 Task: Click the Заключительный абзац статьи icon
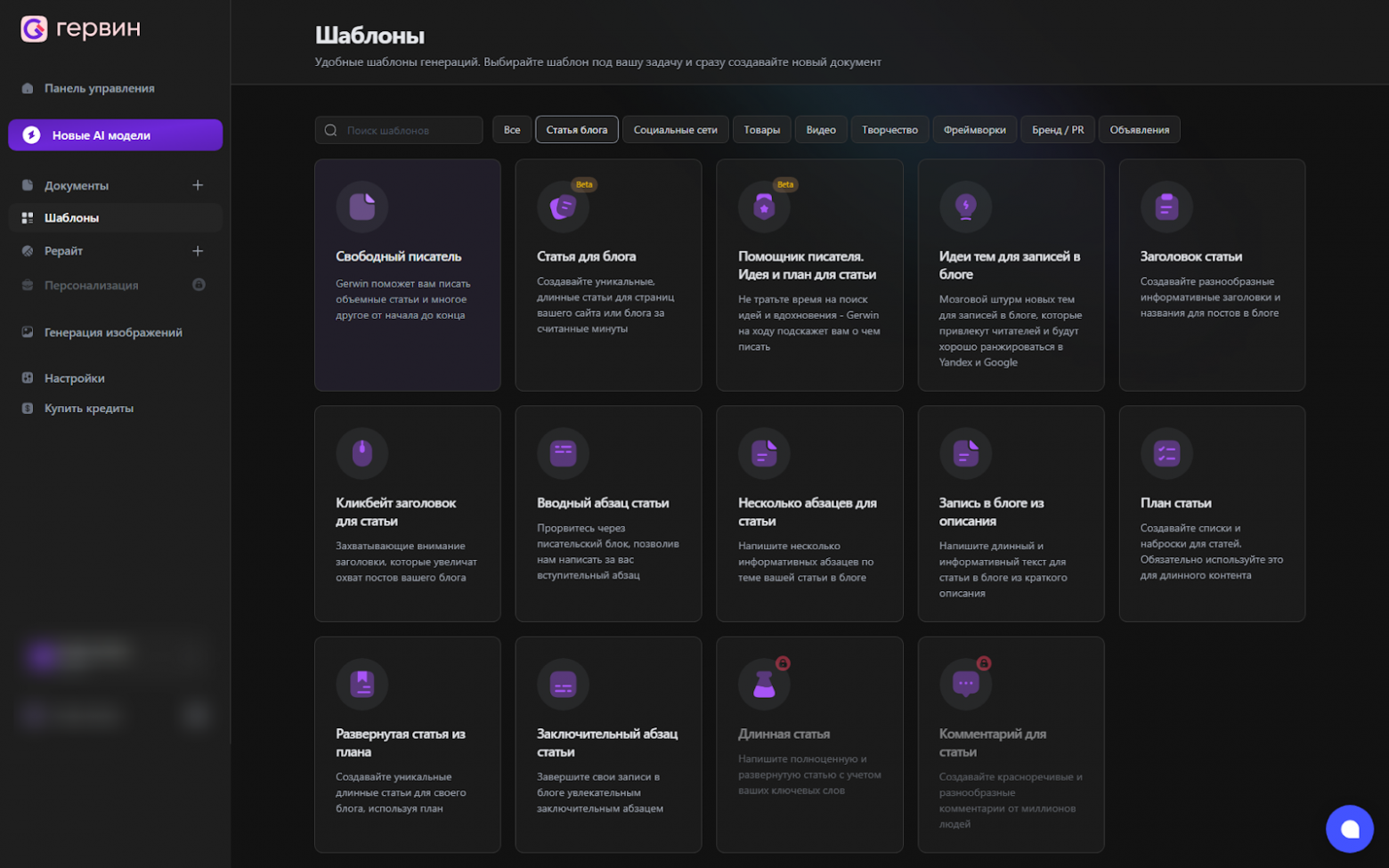pyautogui.click(x=563, y=684)
